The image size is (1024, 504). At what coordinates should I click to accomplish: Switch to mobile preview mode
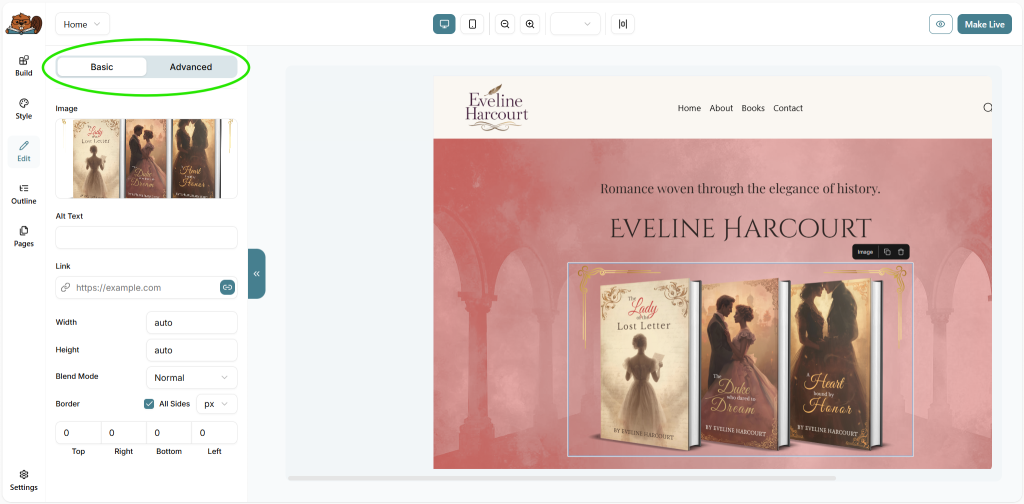472,24
